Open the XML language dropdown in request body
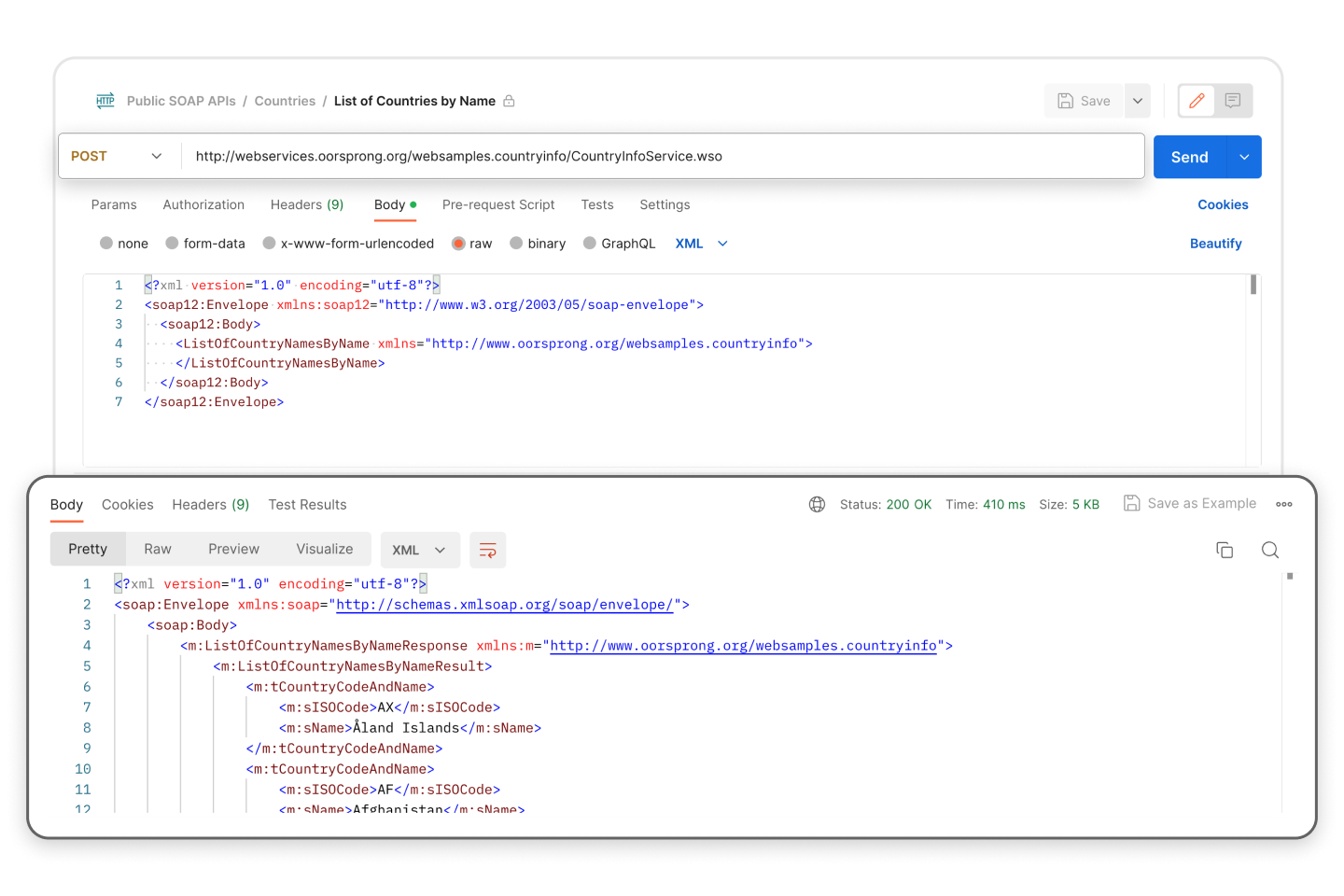 (700, 243)
